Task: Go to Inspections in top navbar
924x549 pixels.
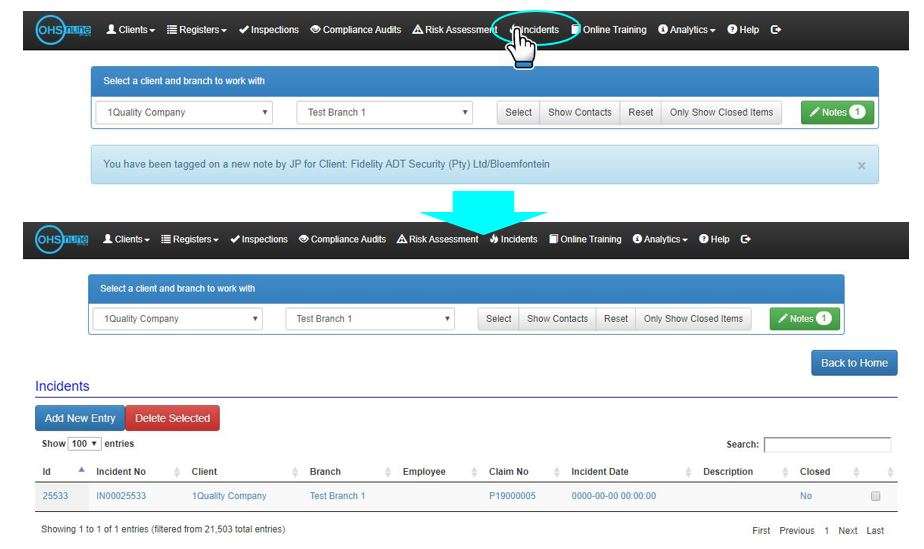Action: pos(269,29)
